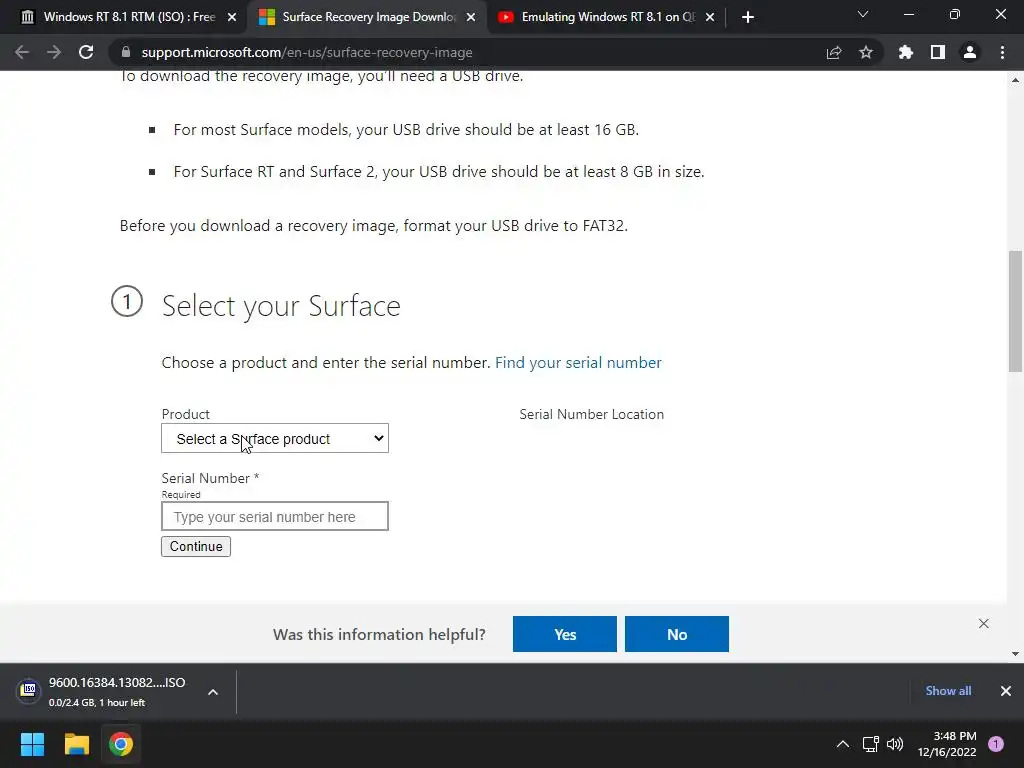Close the Windows RT 8.1 RTM tab
Screen dimensions: 1024x768
pyautogui.click(x=232, y=17)
